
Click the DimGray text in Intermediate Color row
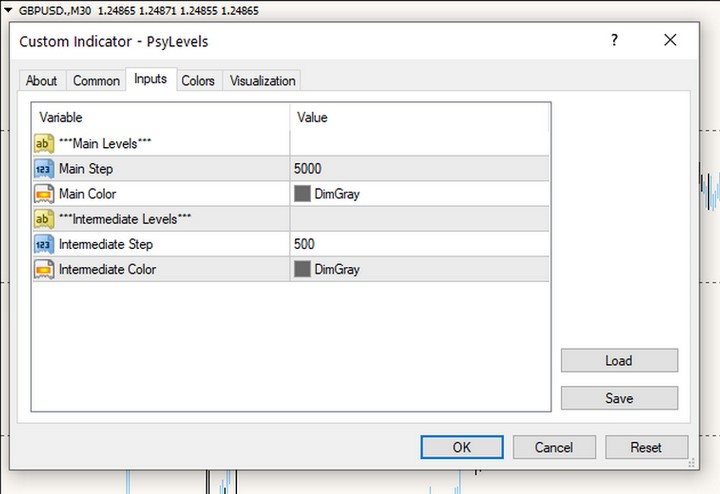[337, 269]
